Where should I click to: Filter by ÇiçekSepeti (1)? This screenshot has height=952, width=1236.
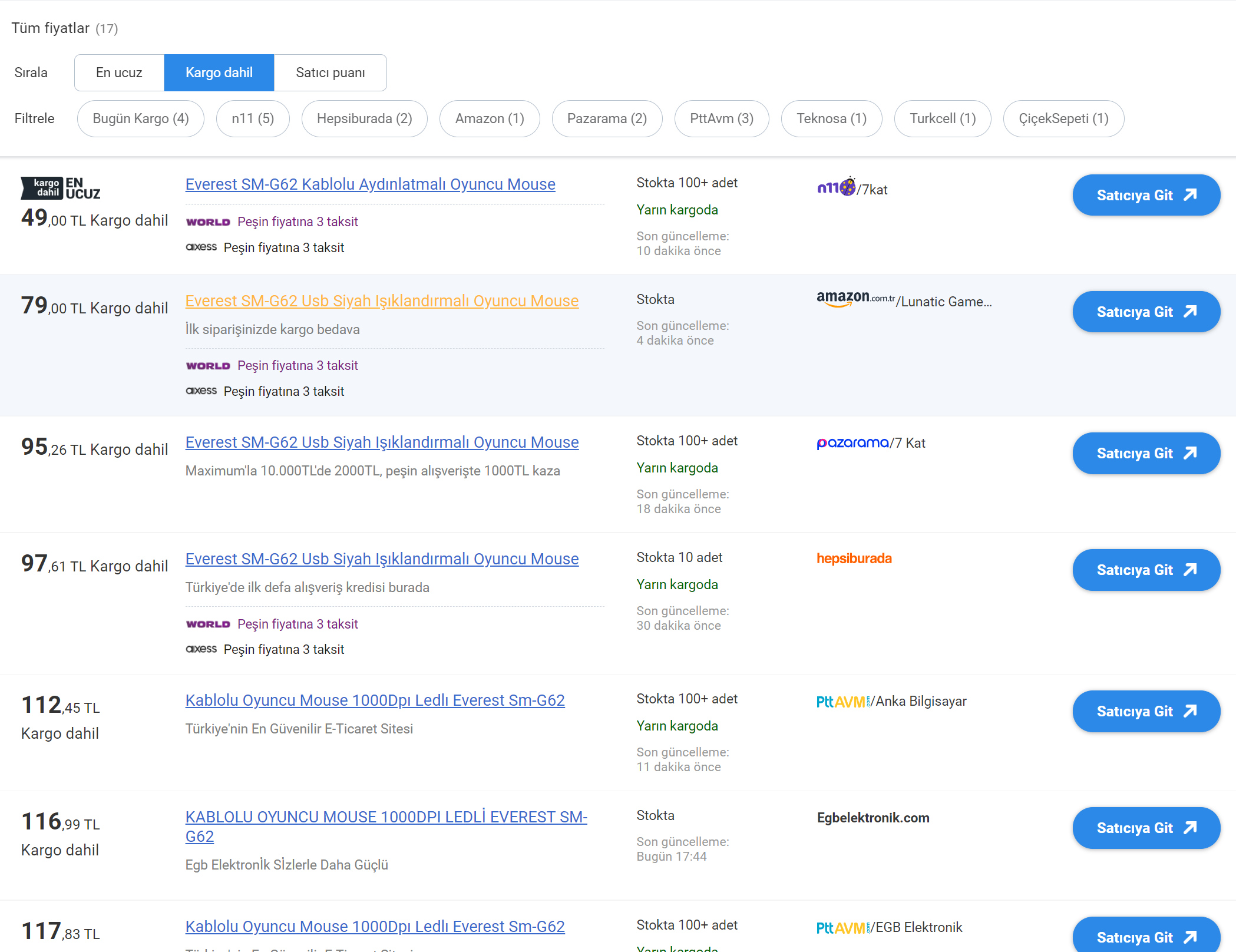[x=1063, y=118]
